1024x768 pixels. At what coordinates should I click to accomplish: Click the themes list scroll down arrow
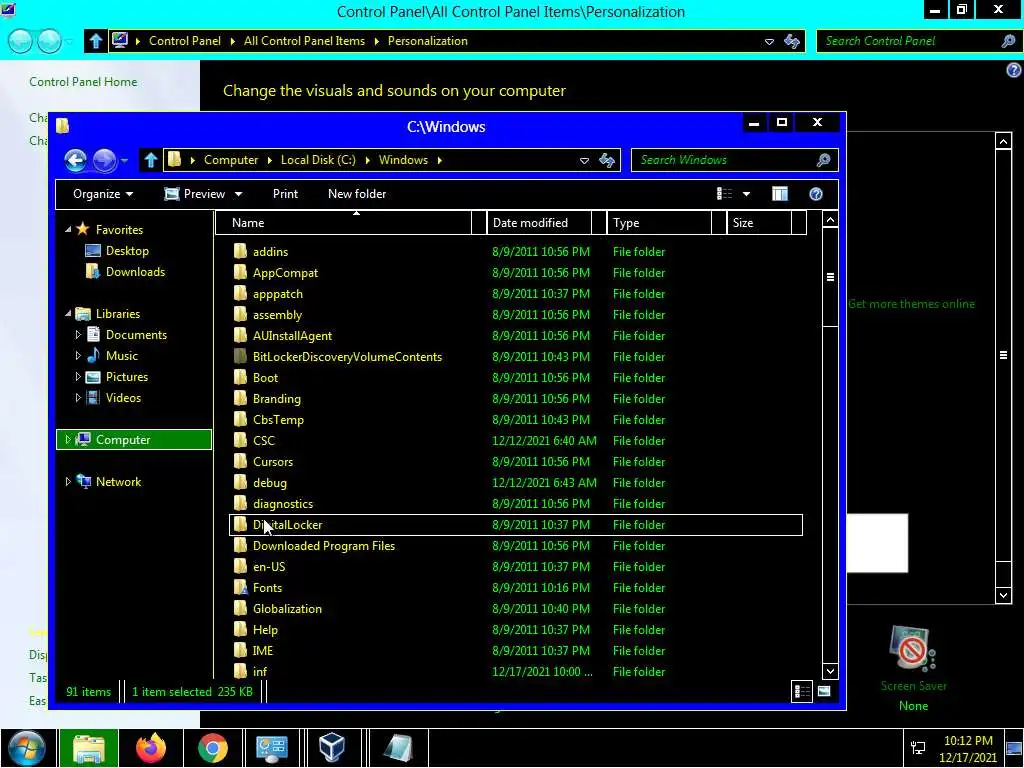(1003, 595)
